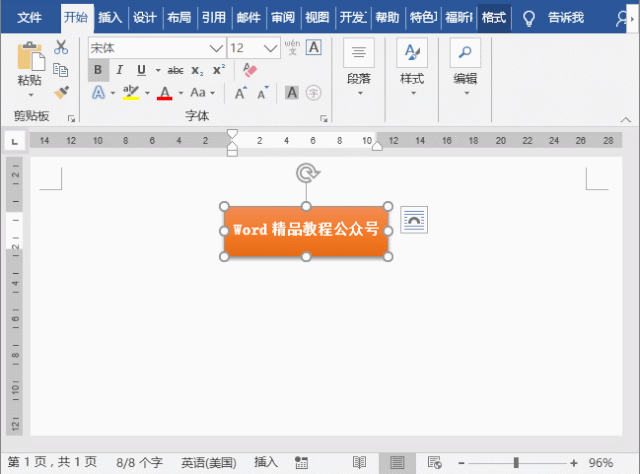Toggle Bold formatting
Screen dimensions: 640x474
98,70
